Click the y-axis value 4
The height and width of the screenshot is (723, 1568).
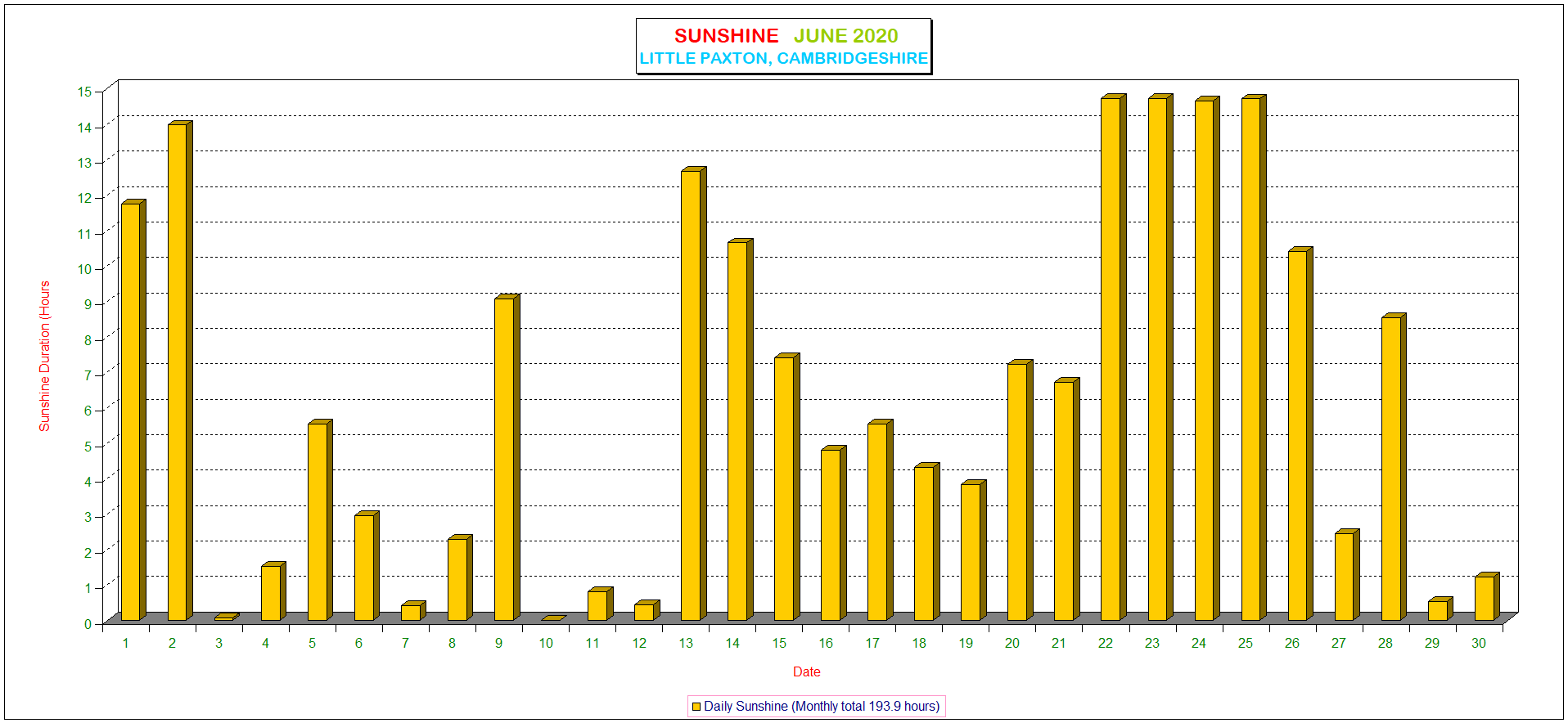88,482
